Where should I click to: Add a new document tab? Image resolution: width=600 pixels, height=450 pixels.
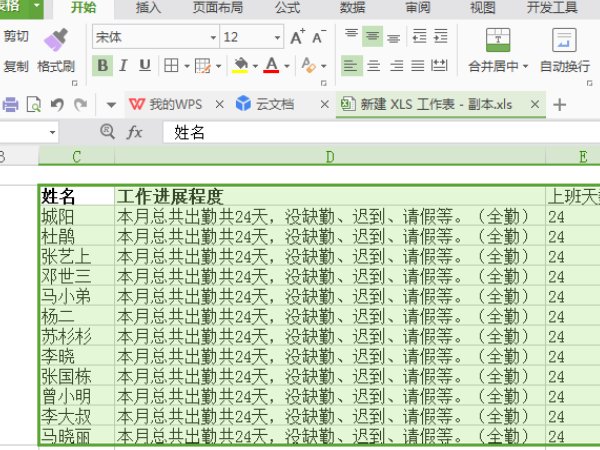(559, 104)
